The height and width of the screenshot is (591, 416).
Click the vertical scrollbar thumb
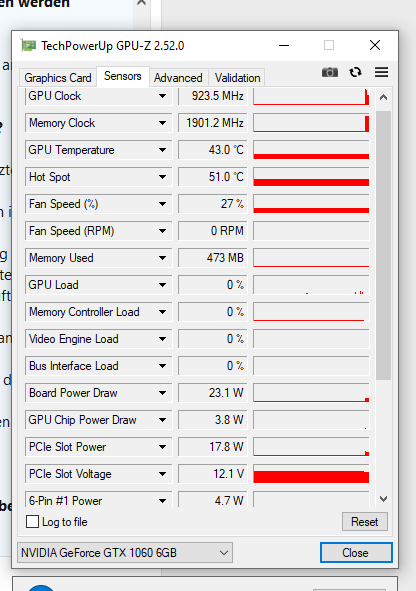point(383,245)
